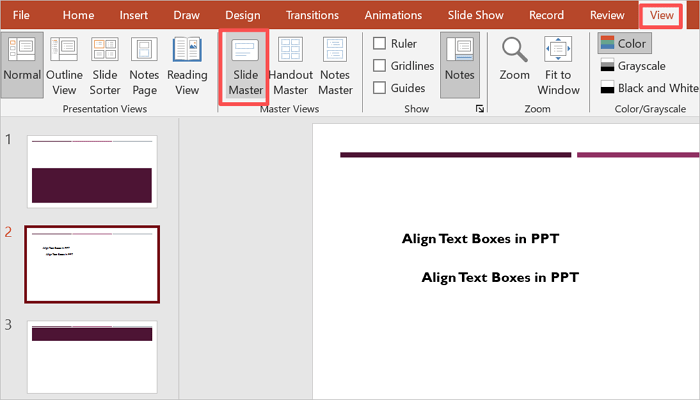Open Outline View
This screenshot has height=400, width=700.
tap(64, 65)
